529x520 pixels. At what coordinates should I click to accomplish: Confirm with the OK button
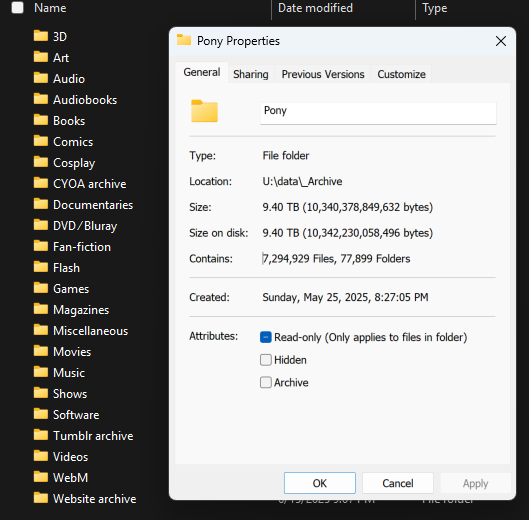coord(319,483)
